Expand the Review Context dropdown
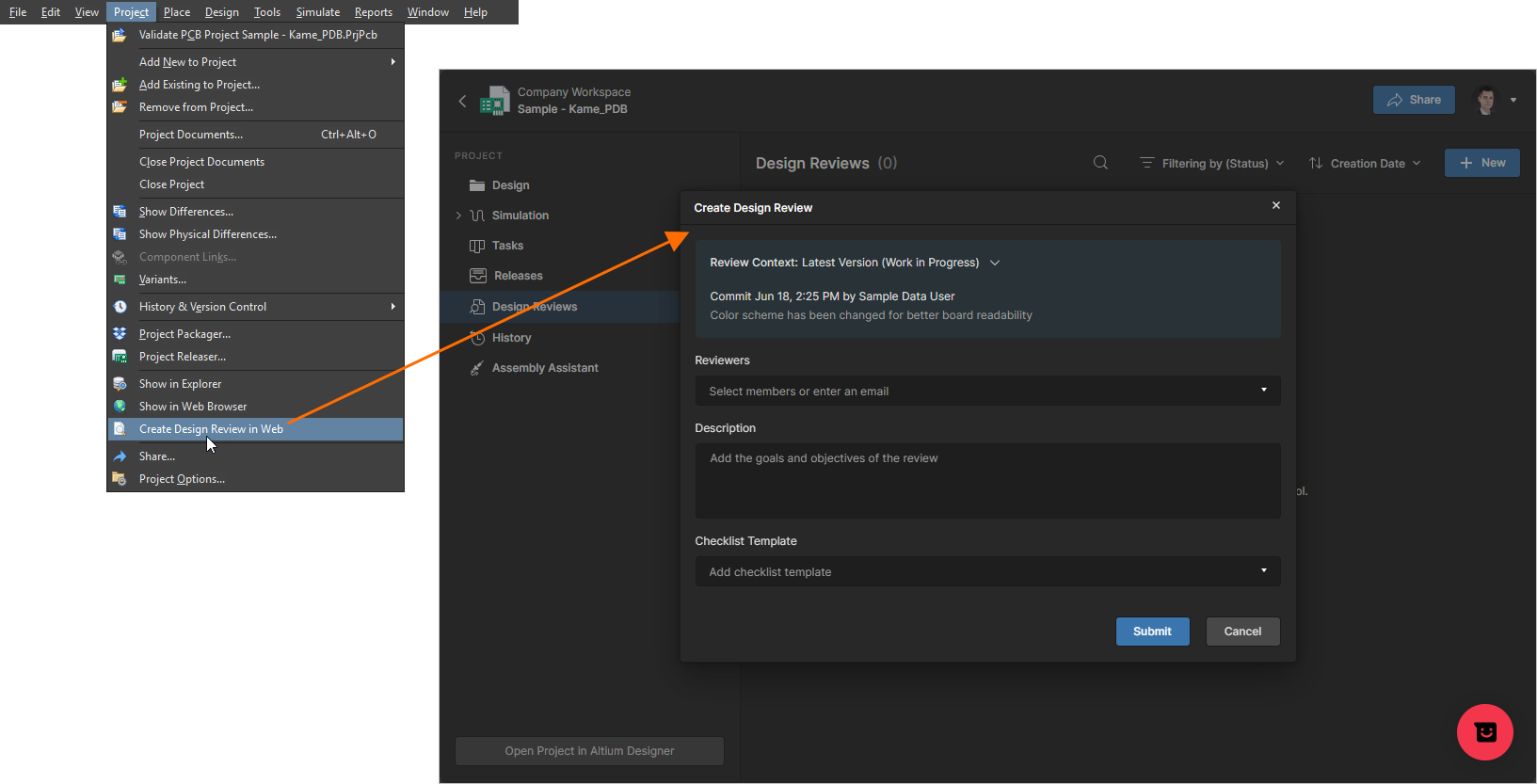Screen dimensions: 1537x784 point(995,263)
